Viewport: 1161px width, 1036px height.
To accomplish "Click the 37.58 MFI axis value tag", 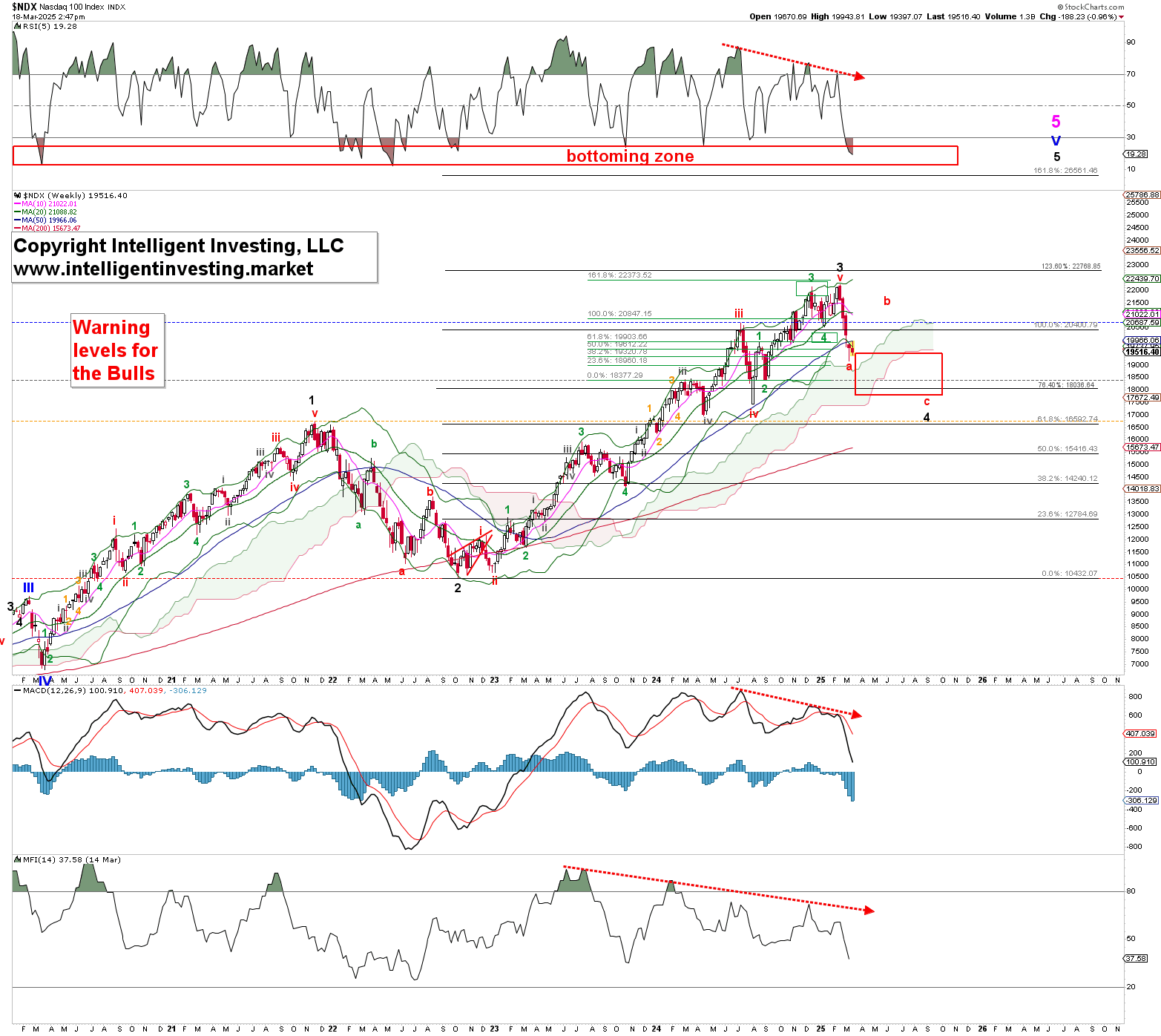I will coord(1137,958).
